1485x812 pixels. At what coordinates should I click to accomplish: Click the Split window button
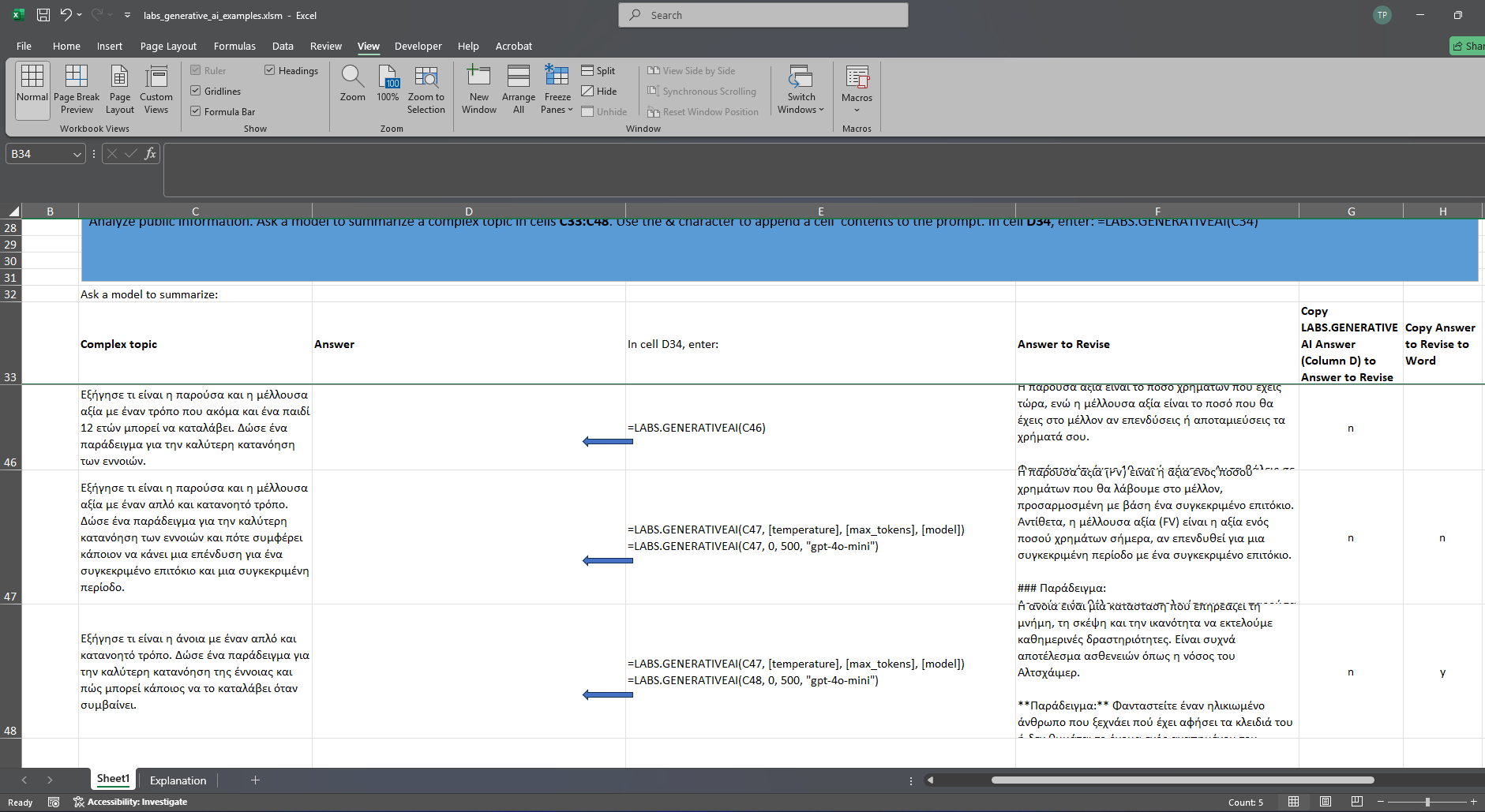[x=598, y=71]
